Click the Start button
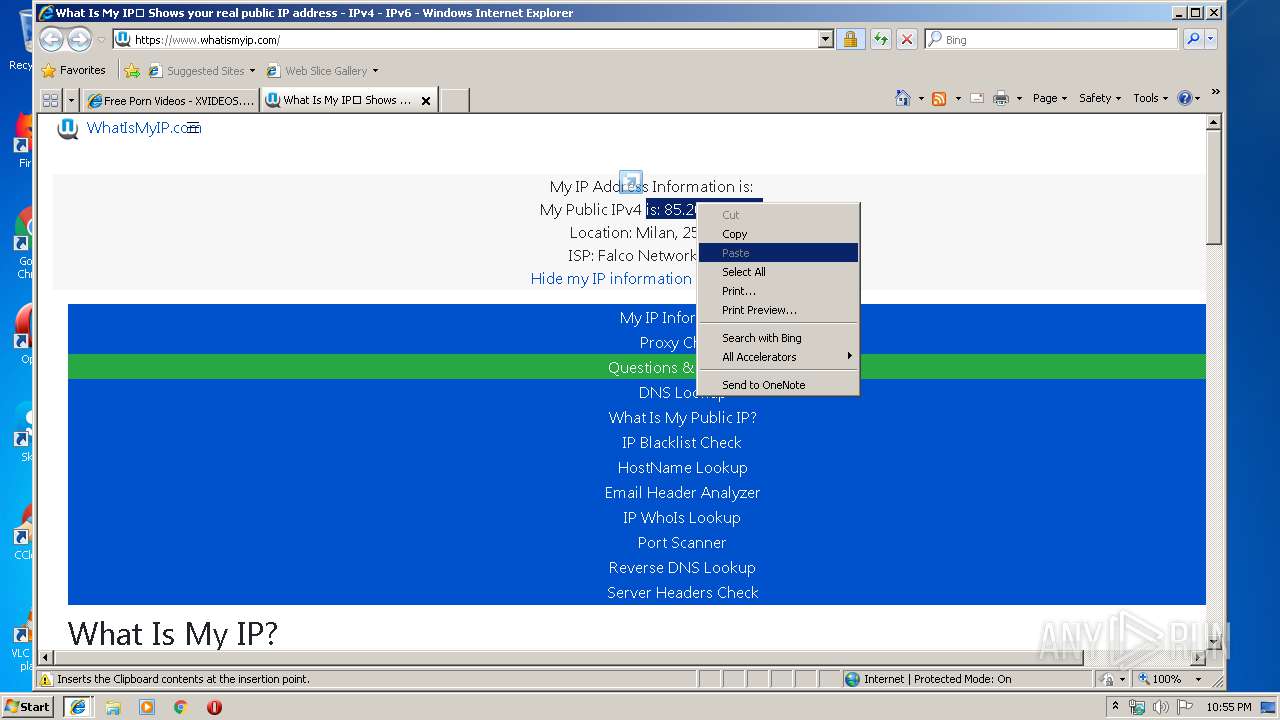 [x=27, y=706]
